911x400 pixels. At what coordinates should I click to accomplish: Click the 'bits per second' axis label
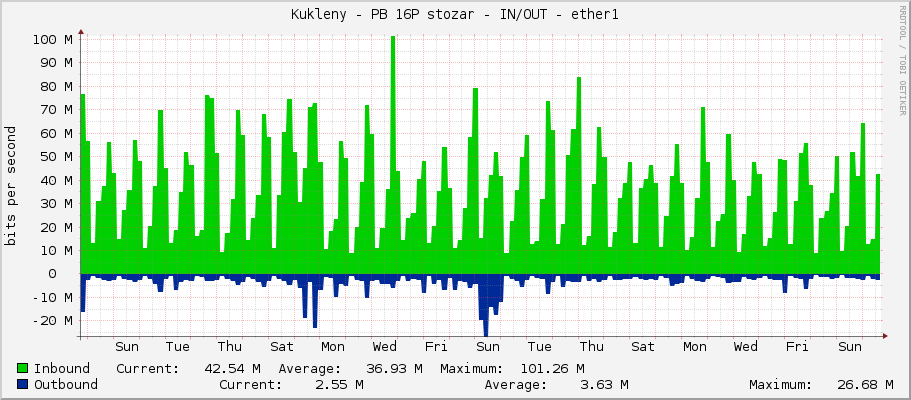point(10,186)
